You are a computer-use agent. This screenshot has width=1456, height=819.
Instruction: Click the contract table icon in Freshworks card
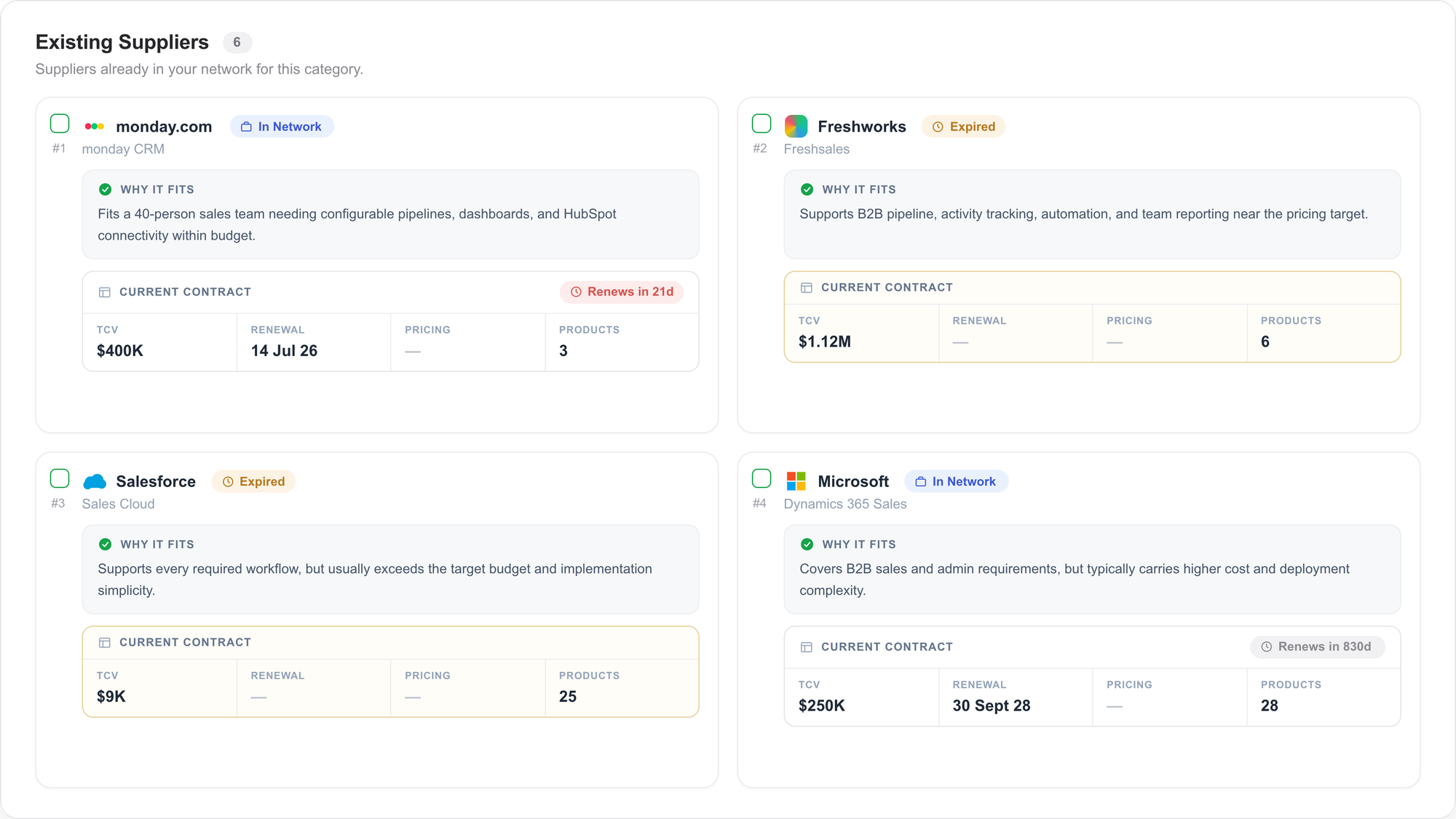807,288
